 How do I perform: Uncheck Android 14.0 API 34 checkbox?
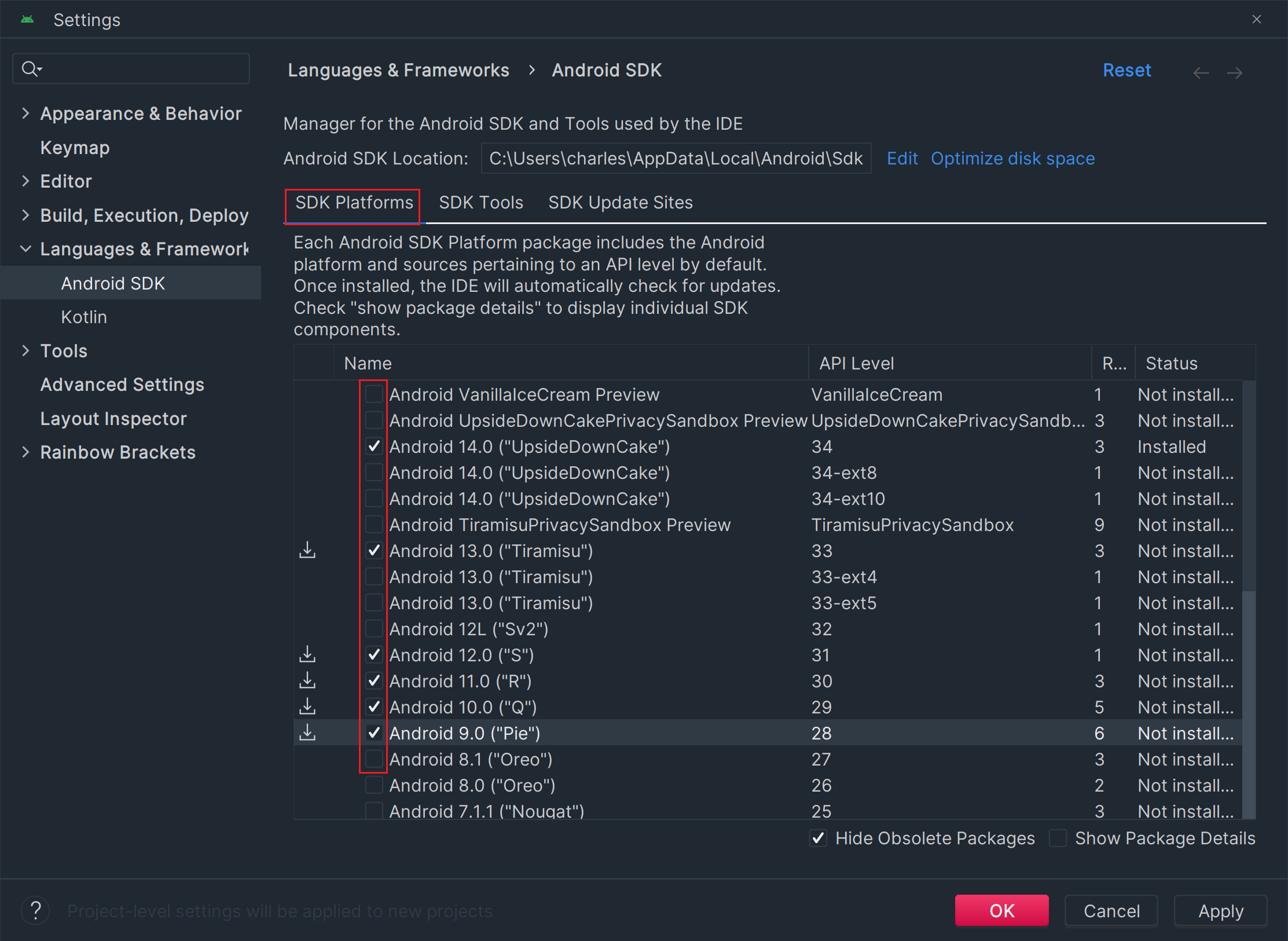click(x=374, y=446)
